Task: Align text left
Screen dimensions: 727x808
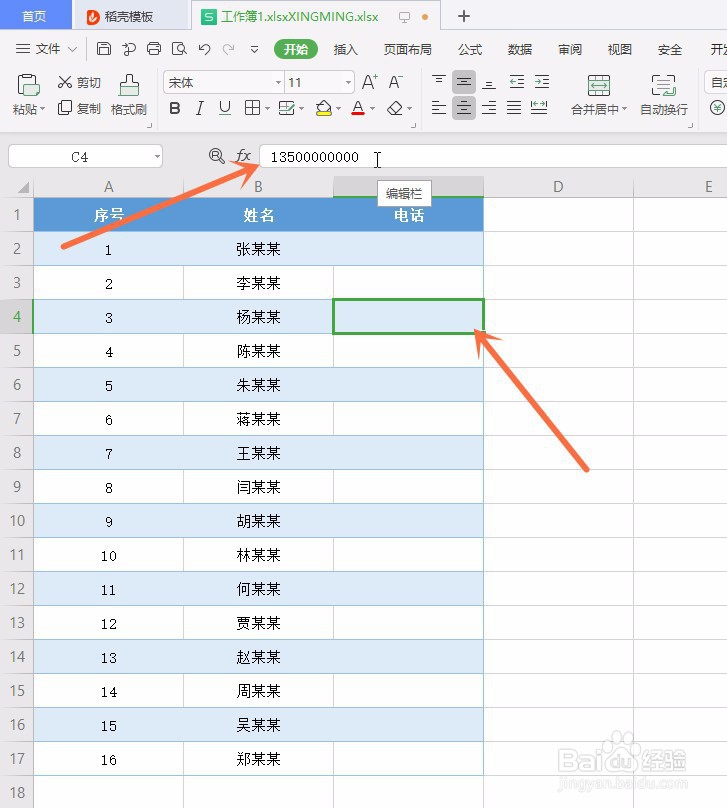Action: tap(438, 108)
